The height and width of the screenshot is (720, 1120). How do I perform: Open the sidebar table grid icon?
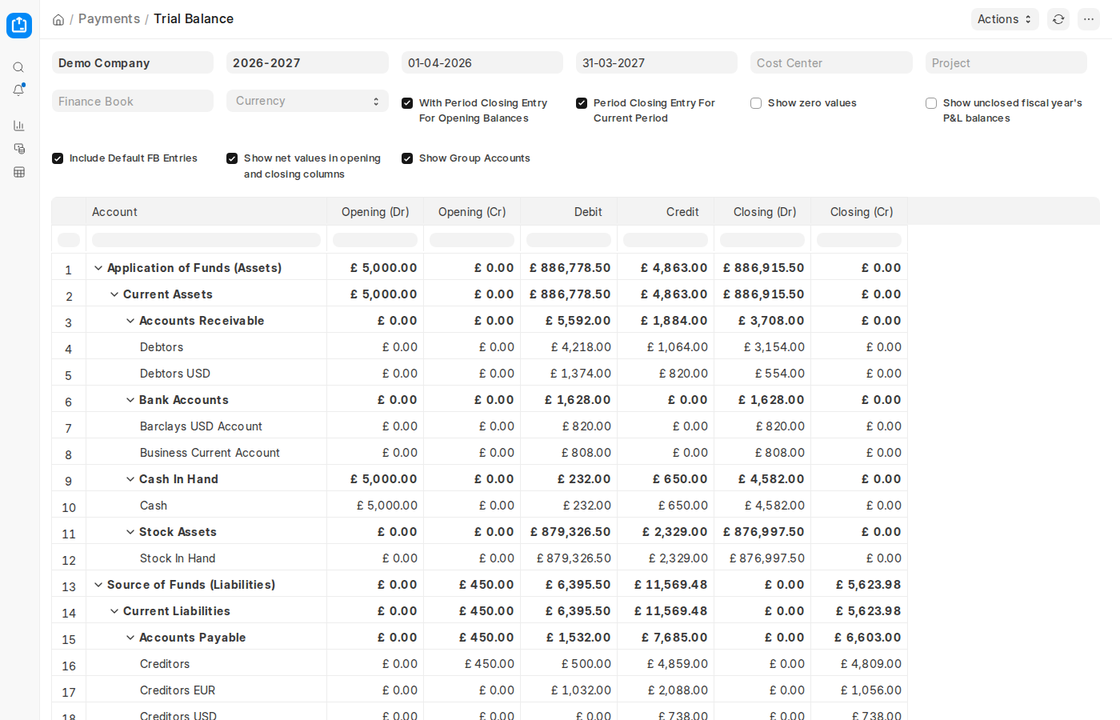[19, 172]
